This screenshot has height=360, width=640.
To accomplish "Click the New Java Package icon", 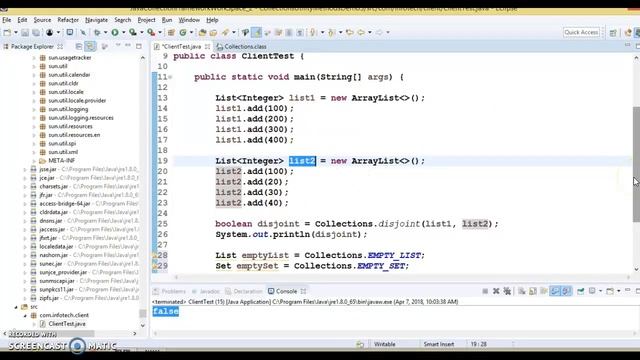I will tap(171, 32).
